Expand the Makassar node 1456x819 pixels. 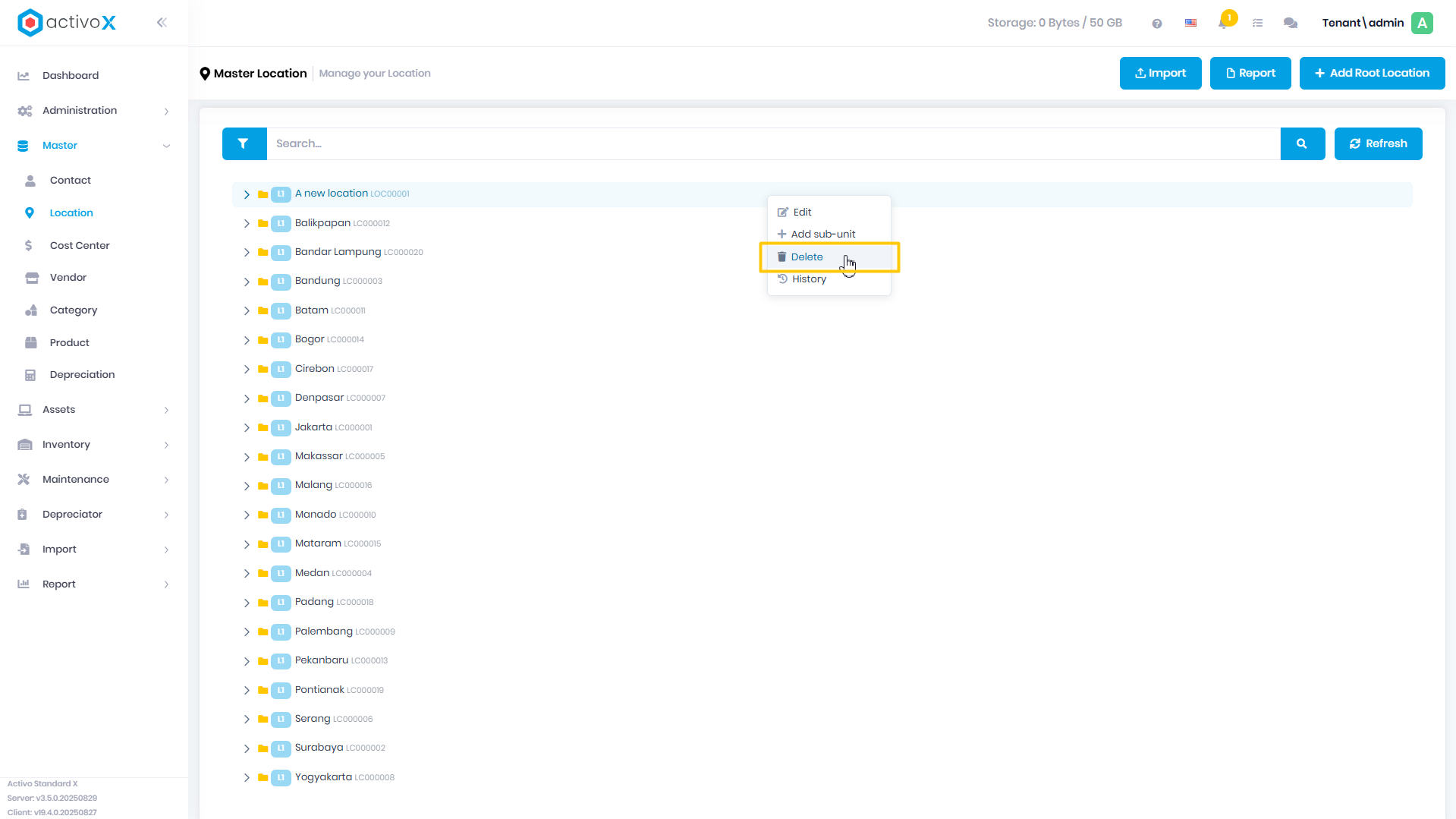[247, 458]
